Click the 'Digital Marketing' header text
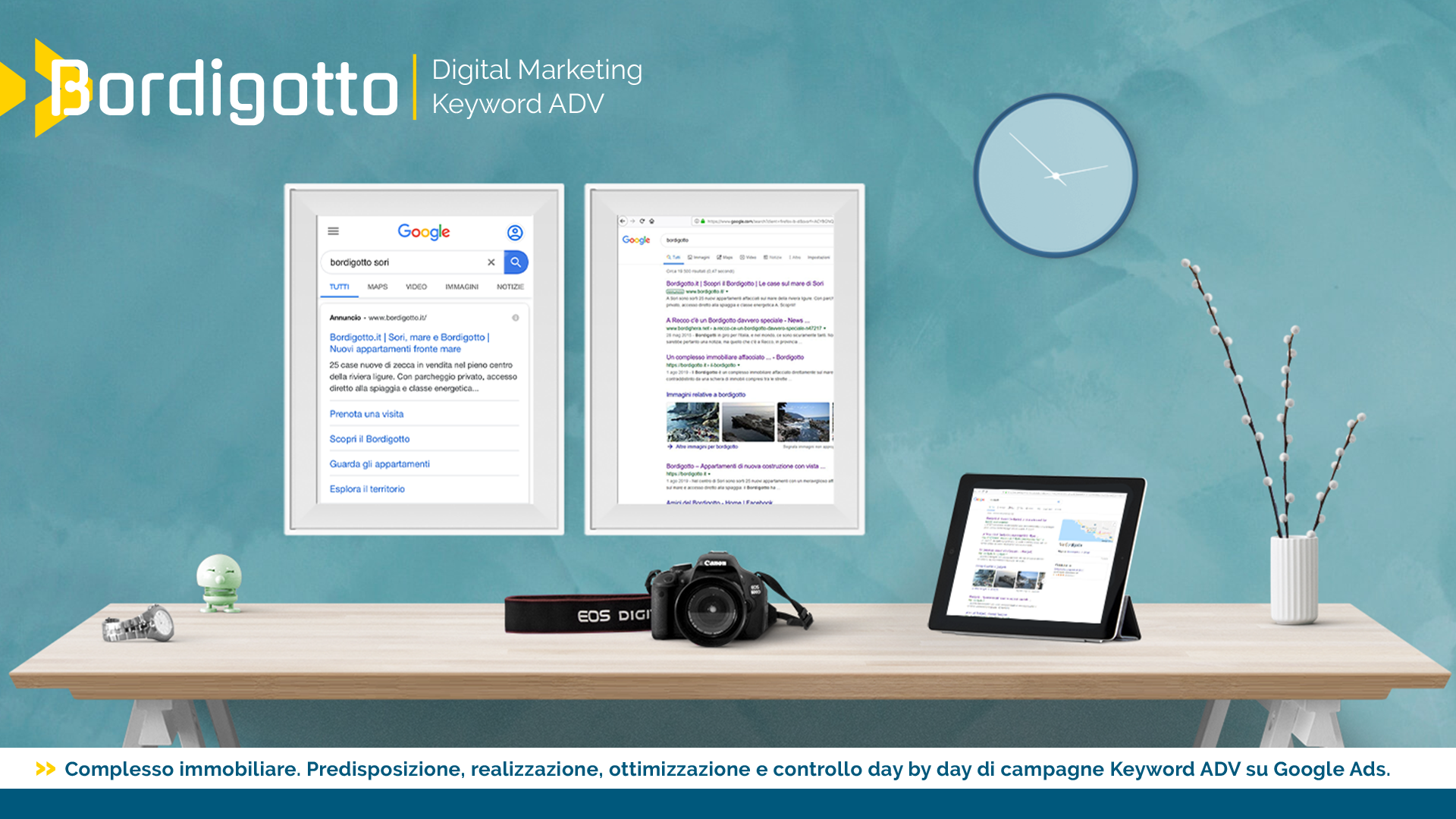 537,70
